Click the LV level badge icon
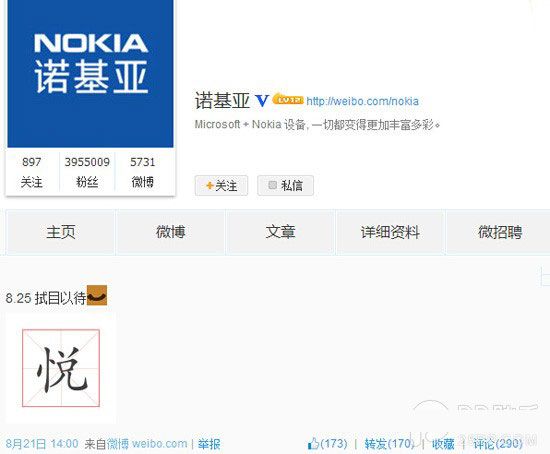 [x=288, y=99]
